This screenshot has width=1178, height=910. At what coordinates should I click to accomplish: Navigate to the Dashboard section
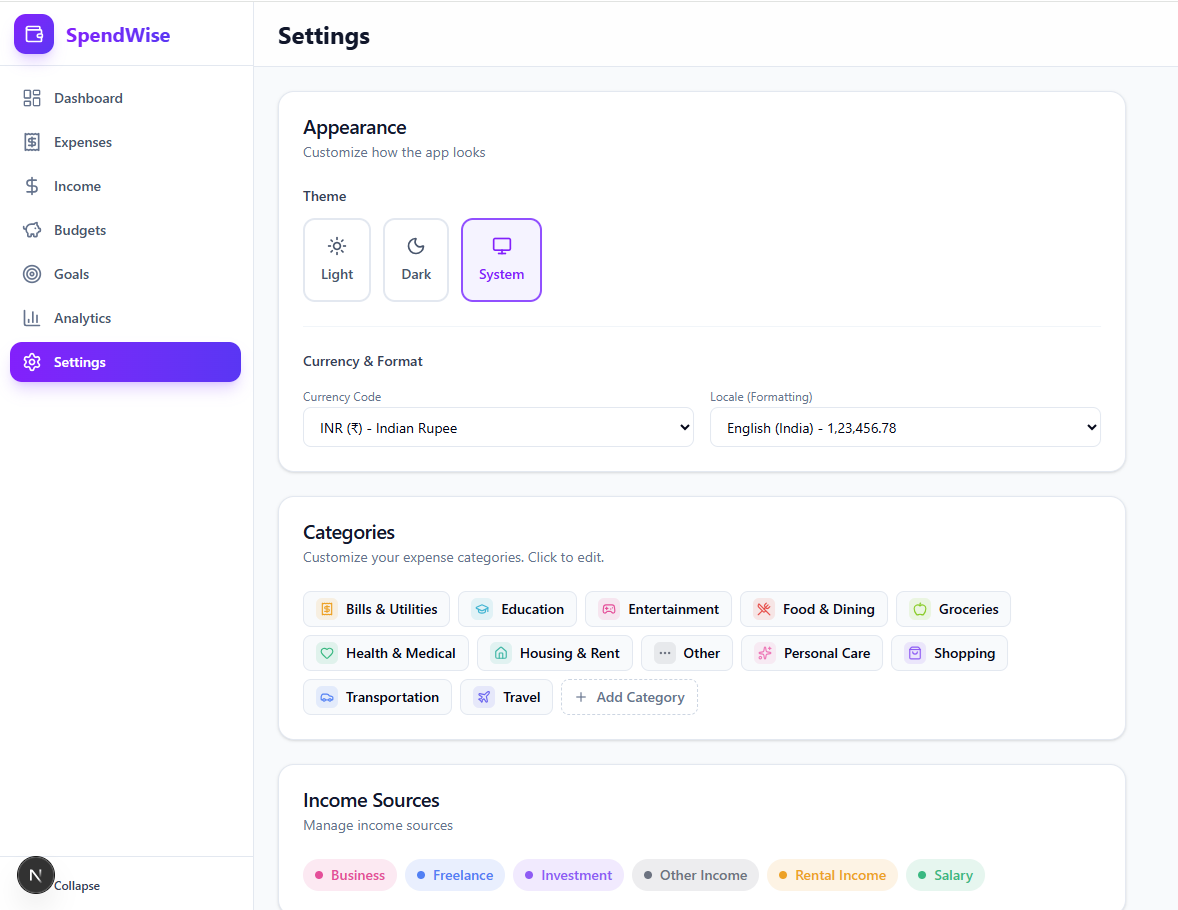pyautogui.click(x=88, y=97)
